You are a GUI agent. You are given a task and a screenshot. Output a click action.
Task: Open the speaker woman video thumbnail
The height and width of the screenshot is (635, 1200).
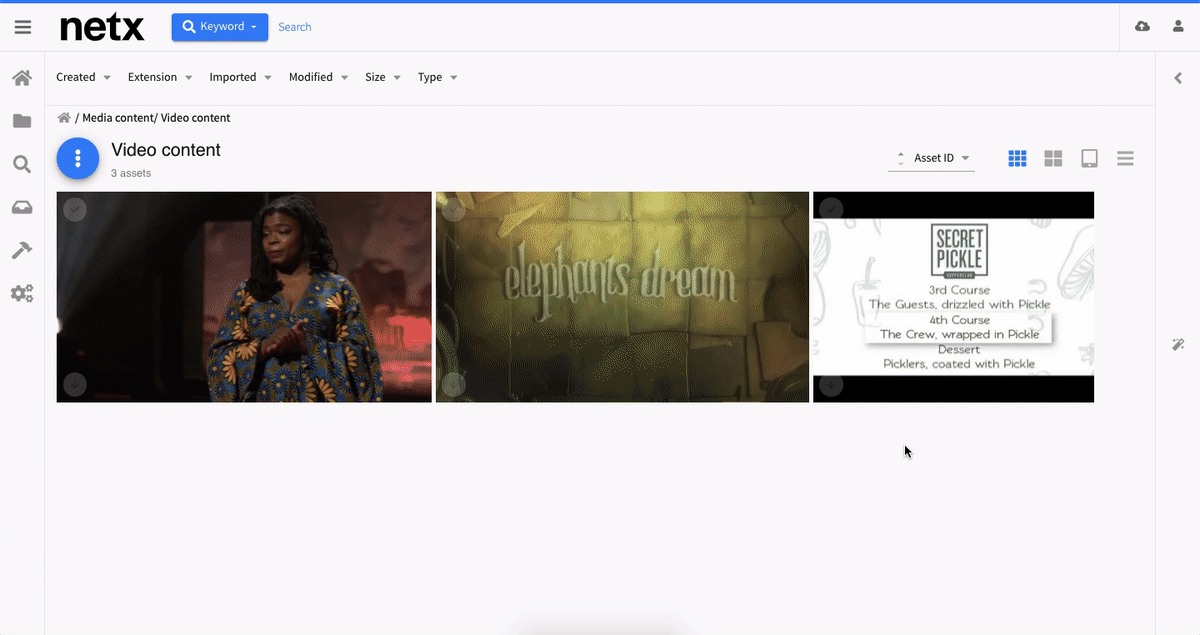[244, 297]
